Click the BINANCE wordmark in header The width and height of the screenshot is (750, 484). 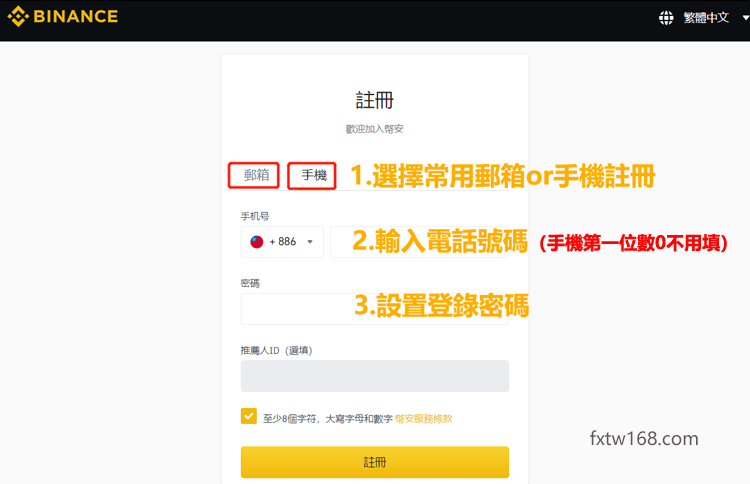pyautogui.click(x=75, y=17)
